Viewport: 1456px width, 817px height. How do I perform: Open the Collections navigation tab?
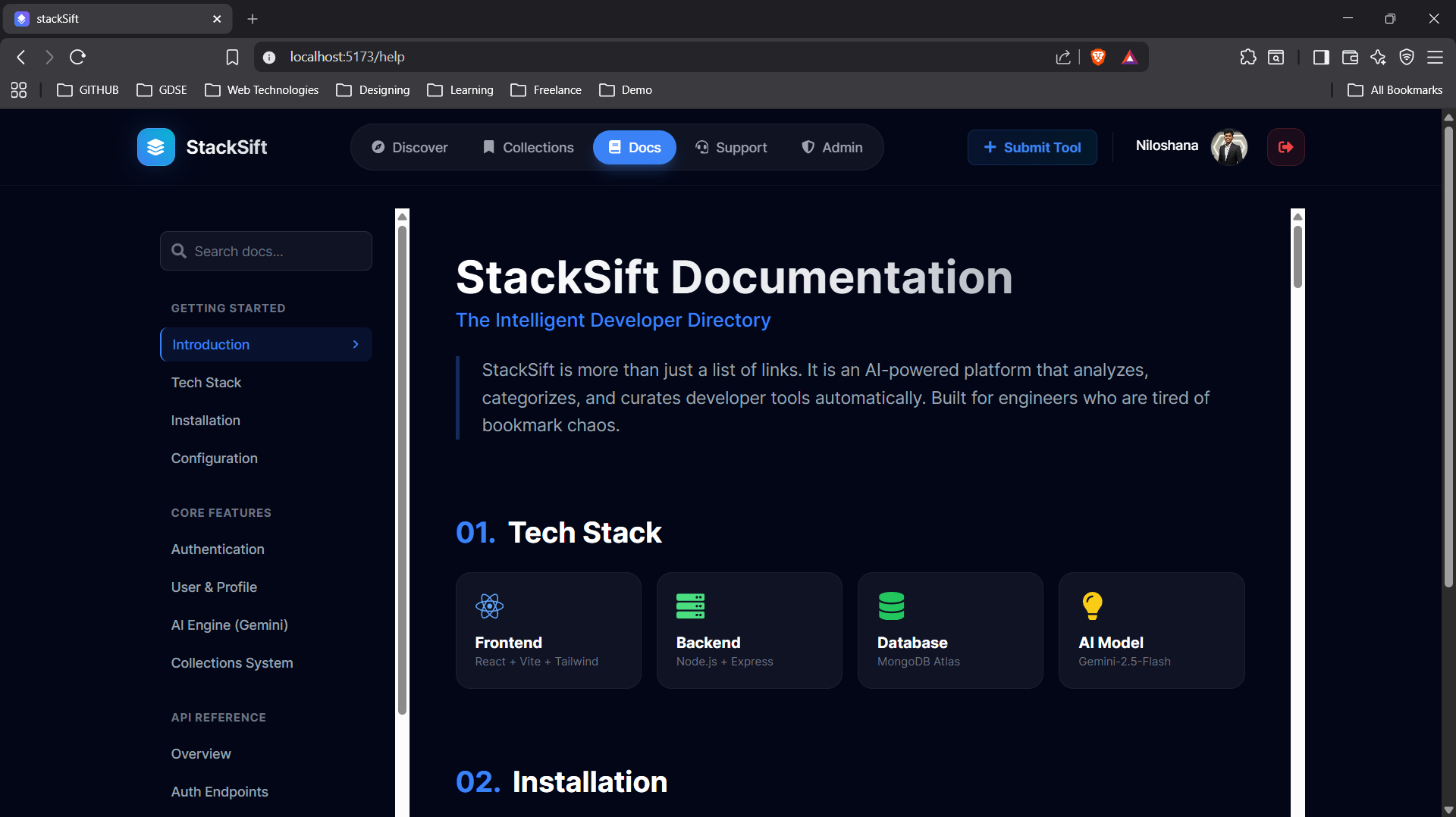pos(529,147)
